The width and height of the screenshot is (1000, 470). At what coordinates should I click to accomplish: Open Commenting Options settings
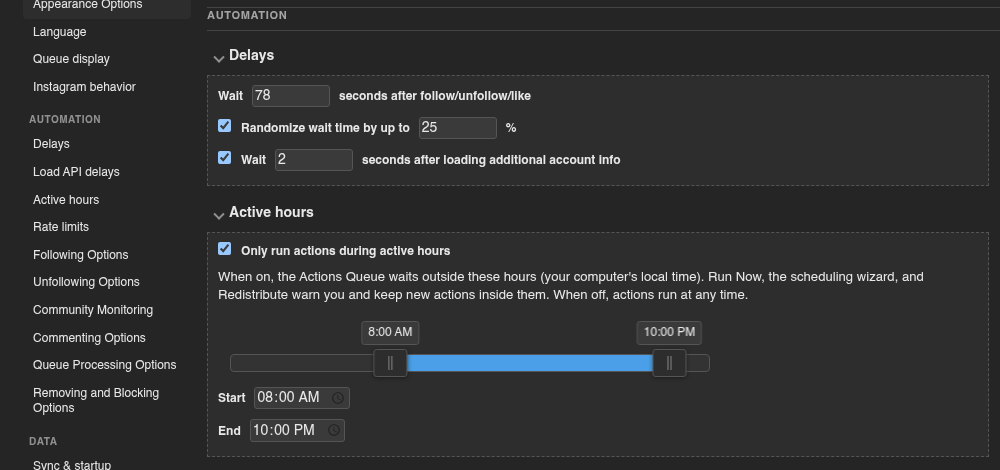(x=89, y=338)
